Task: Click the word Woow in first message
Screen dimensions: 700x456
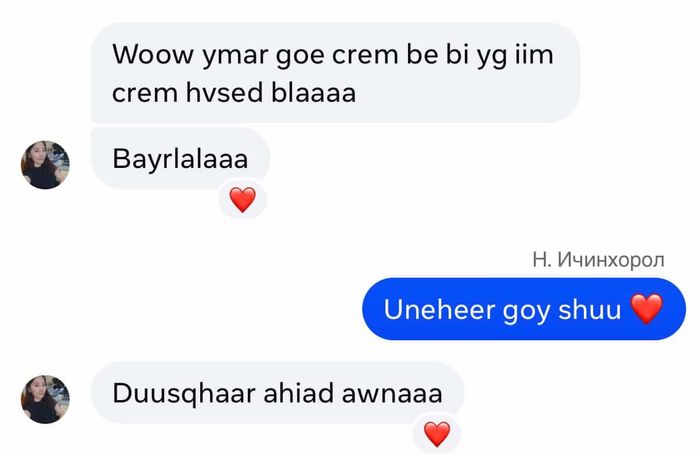Action: tap(153, 54)
